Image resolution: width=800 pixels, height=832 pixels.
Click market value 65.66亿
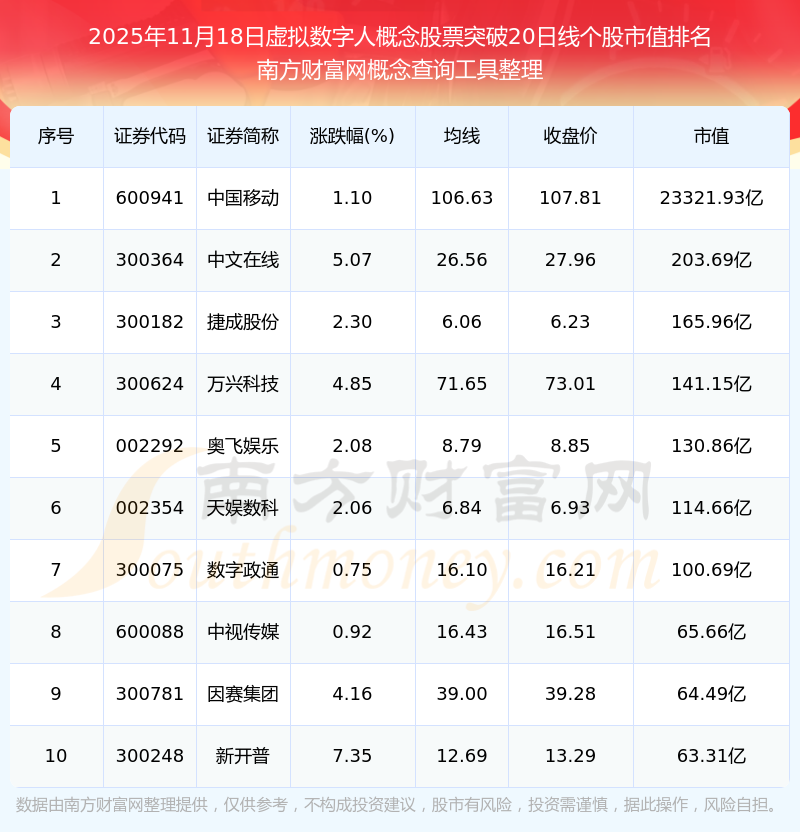[x=711, y=632]
